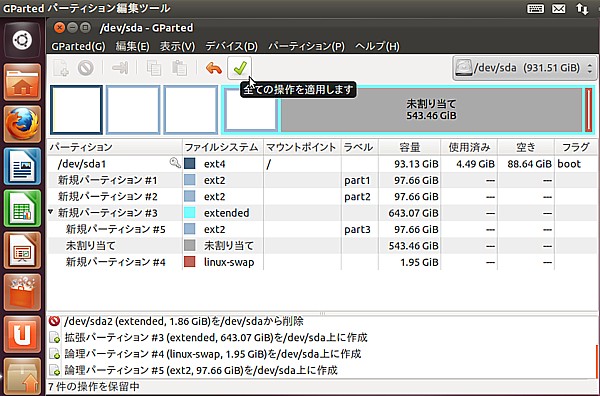This screenshot has height=396, width=600.
Task: Select the 新規パーティション #4 row
Action: 321,262
